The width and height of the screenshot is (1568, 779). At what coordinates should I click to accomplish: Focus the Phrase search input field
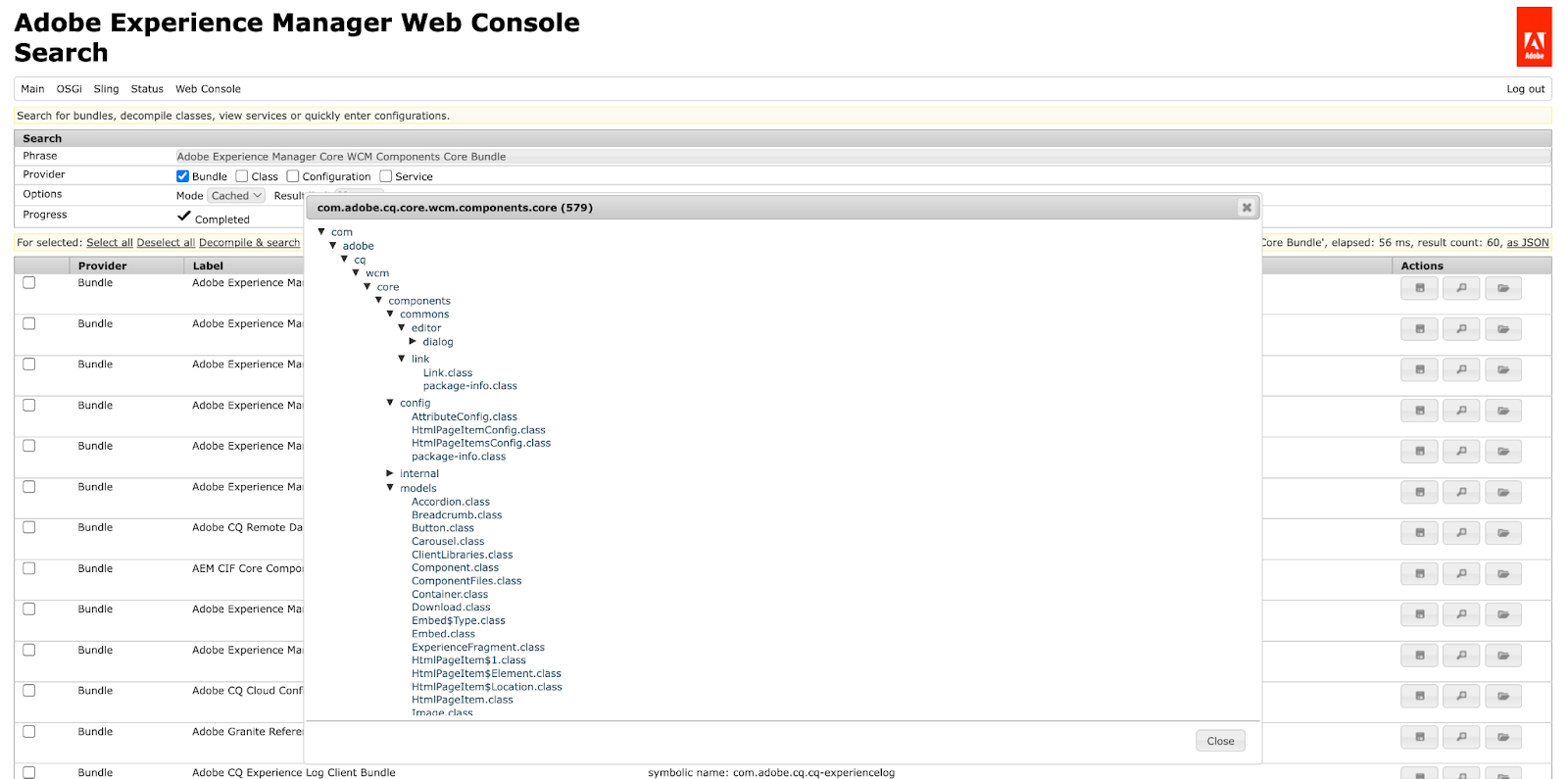(862, 157)
